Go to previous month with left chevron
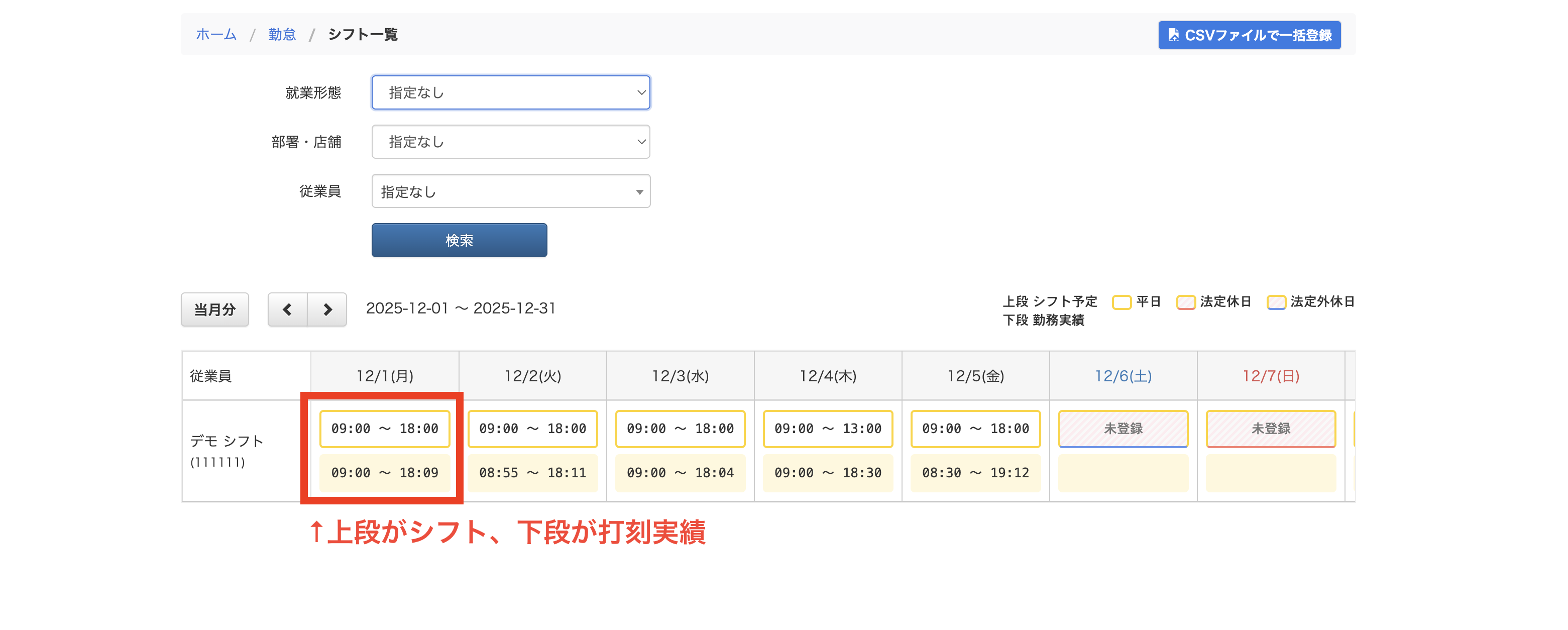This screenshot has width=1568, height=630. click(x=287, y=309)
